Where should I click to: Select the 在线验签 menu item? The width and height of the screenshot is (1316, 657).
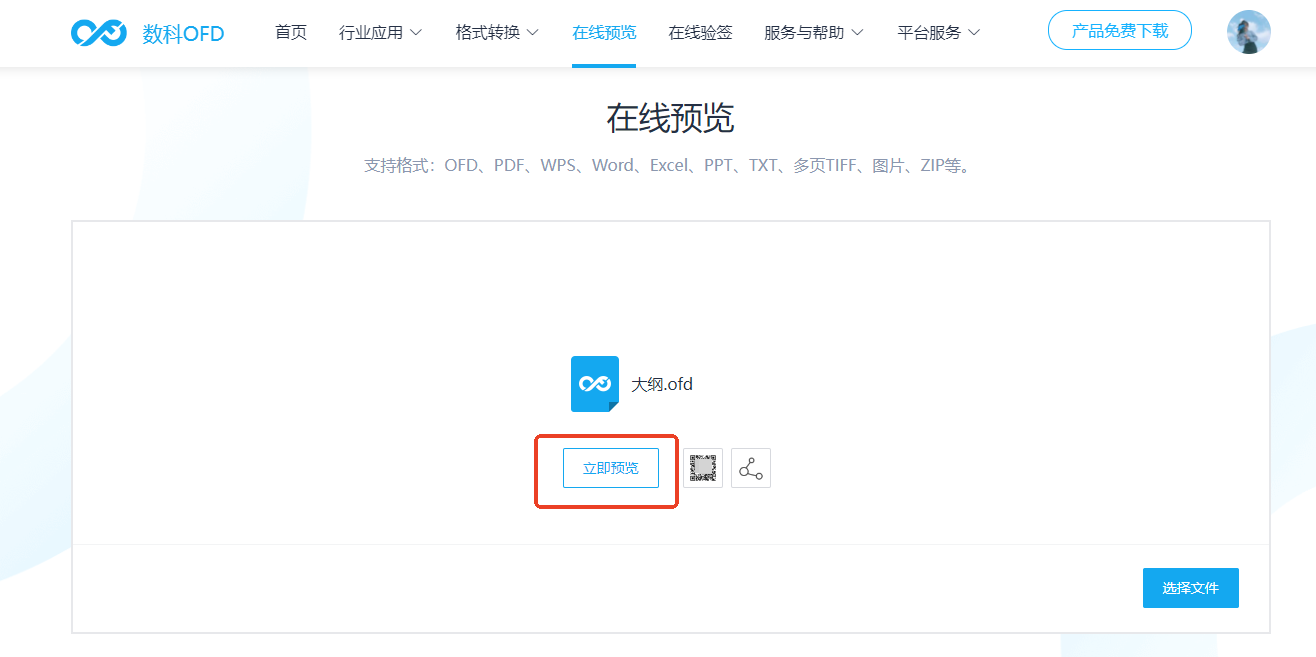[699, 31]
